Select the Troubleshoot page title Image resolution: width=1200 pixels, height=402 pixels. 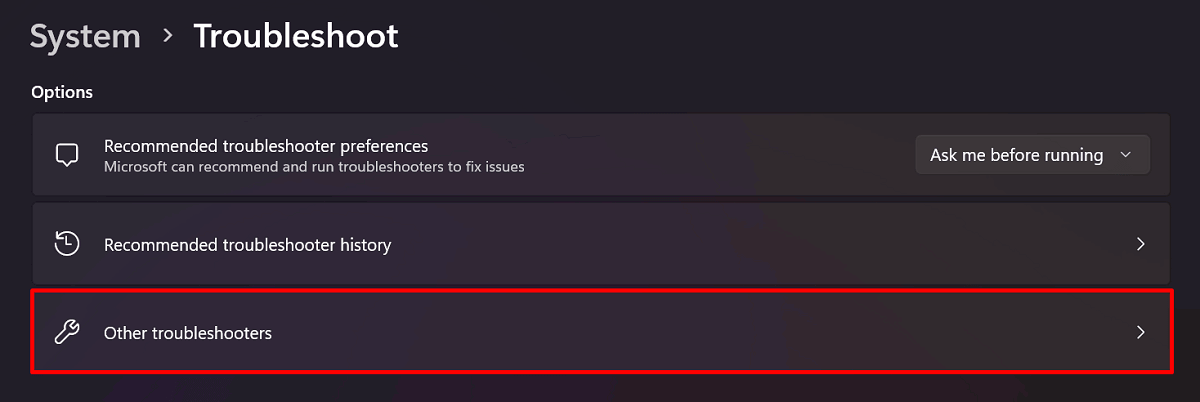[296, 36]
